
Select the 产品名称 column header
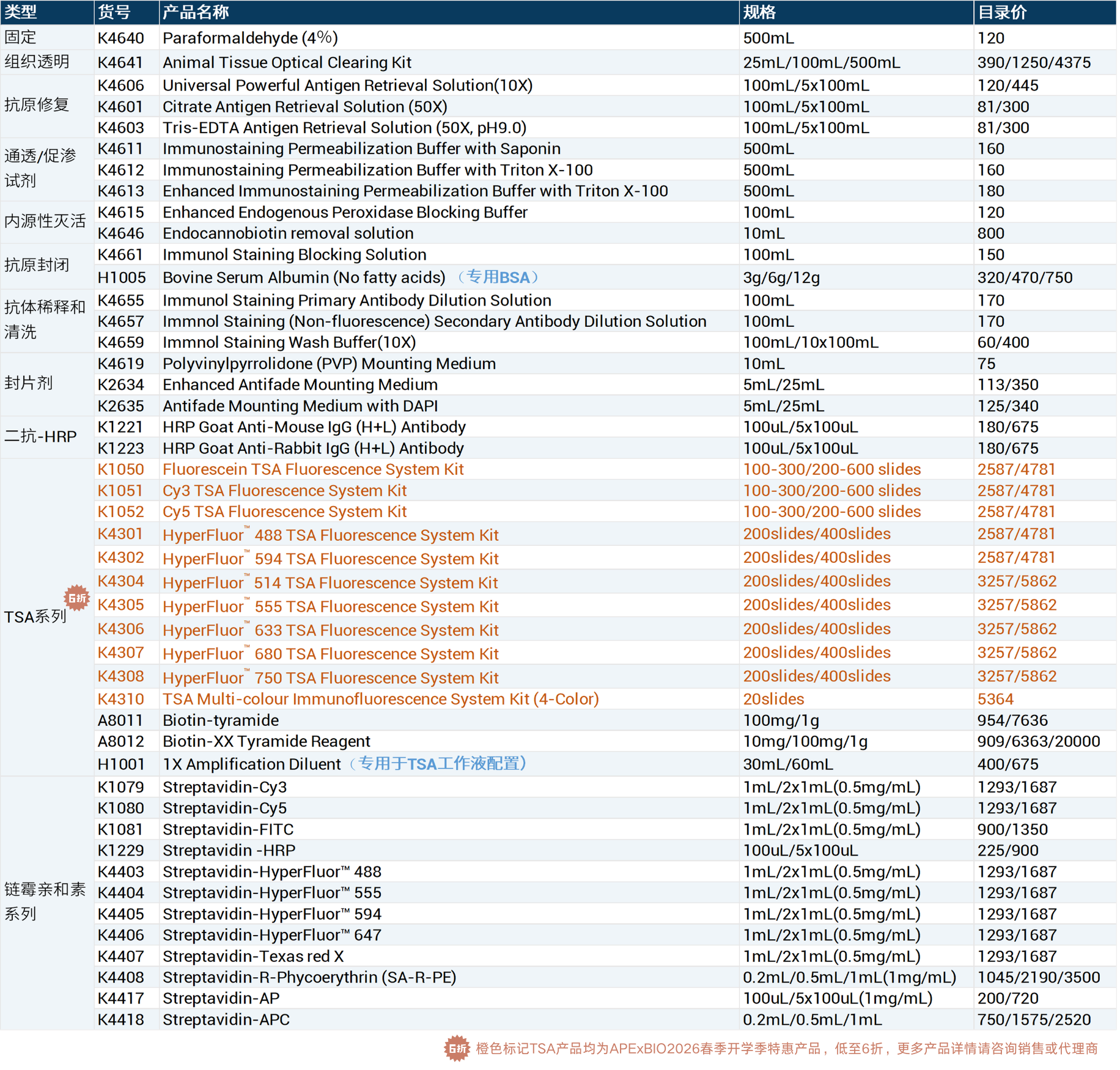tap(196, 12)
